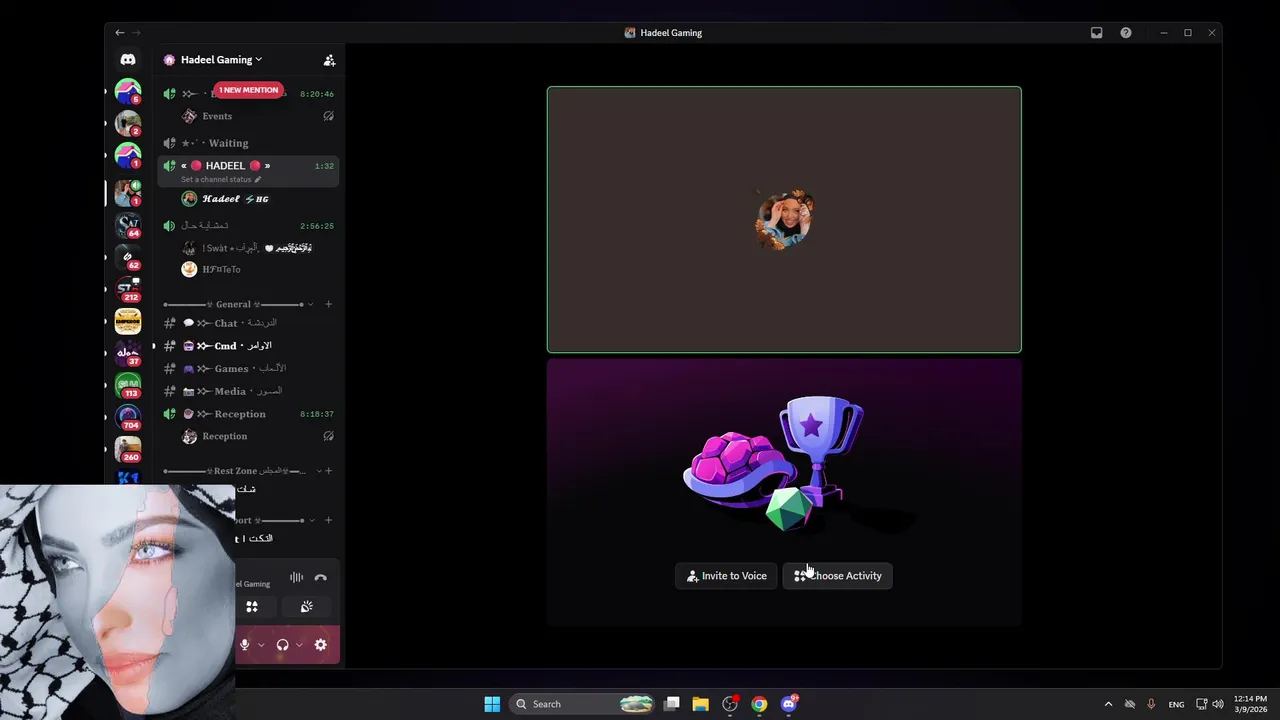Jump to the 1 New Mention pill

coord(249,90)
